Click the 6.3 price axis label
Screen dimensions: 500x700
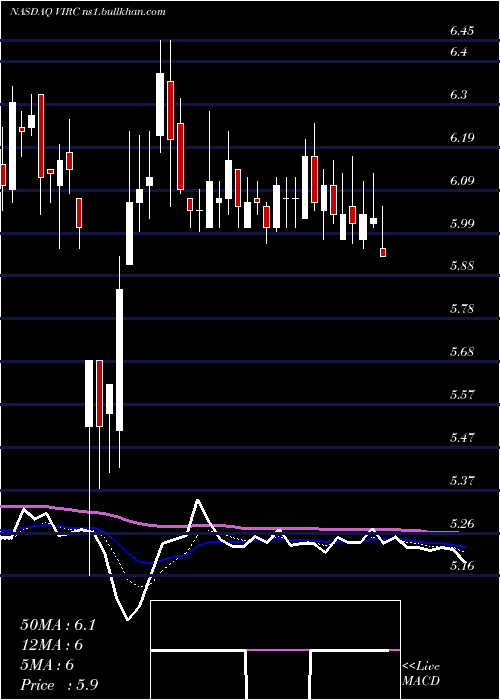pos(459,95)
